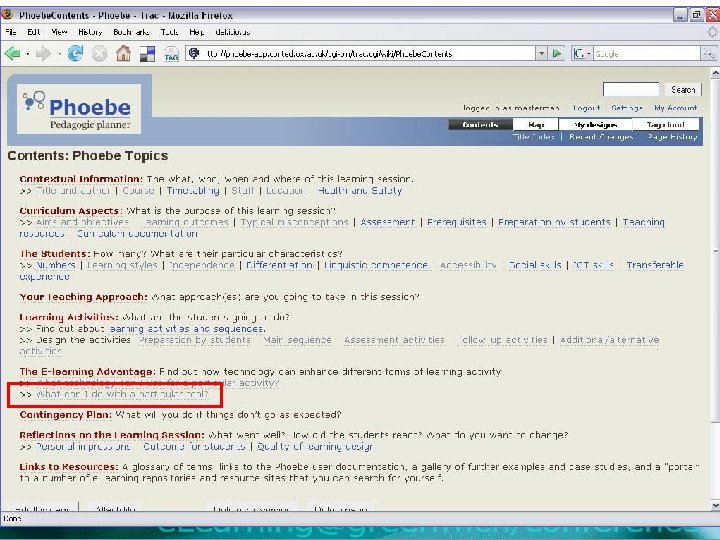
Task: Click the scrollbar up arrow
Action: [715, 73]
